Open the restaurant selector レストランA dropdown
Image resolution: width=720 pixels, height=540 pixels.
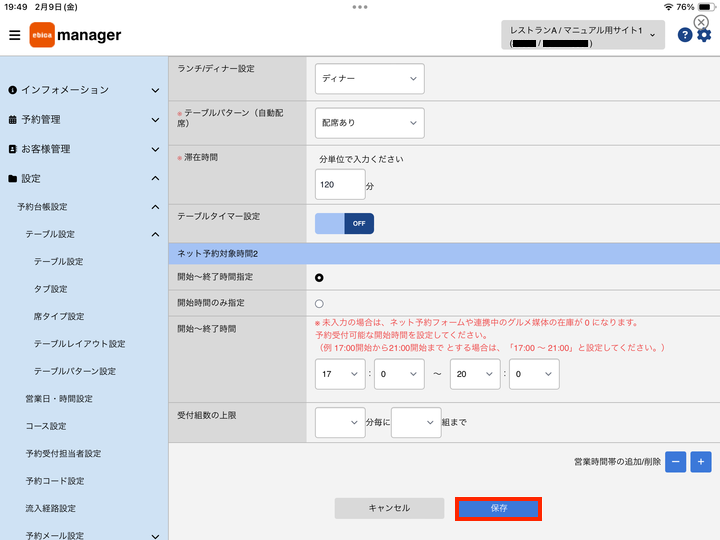(583, 35)
